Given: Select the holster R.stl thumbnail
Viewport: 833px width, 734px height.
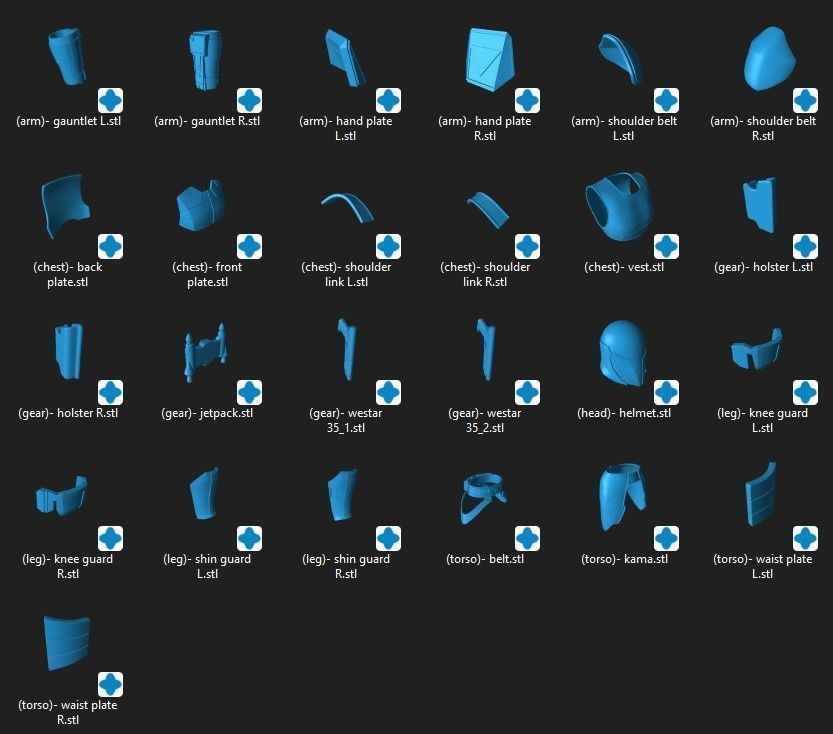Looking at the screenshot, I should coord(69,351).
